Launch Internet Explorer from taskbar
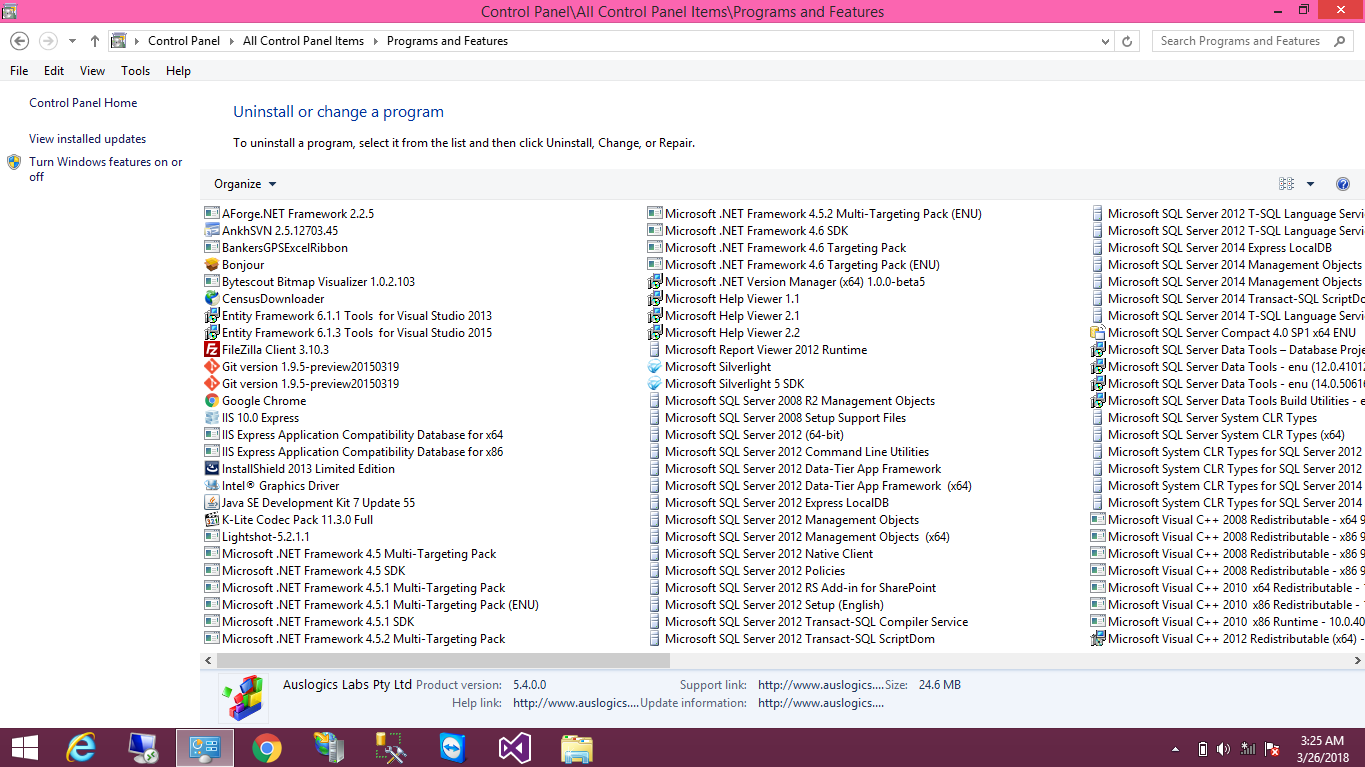This screenshot has height=767, width=1365. [x=80, y=748]
